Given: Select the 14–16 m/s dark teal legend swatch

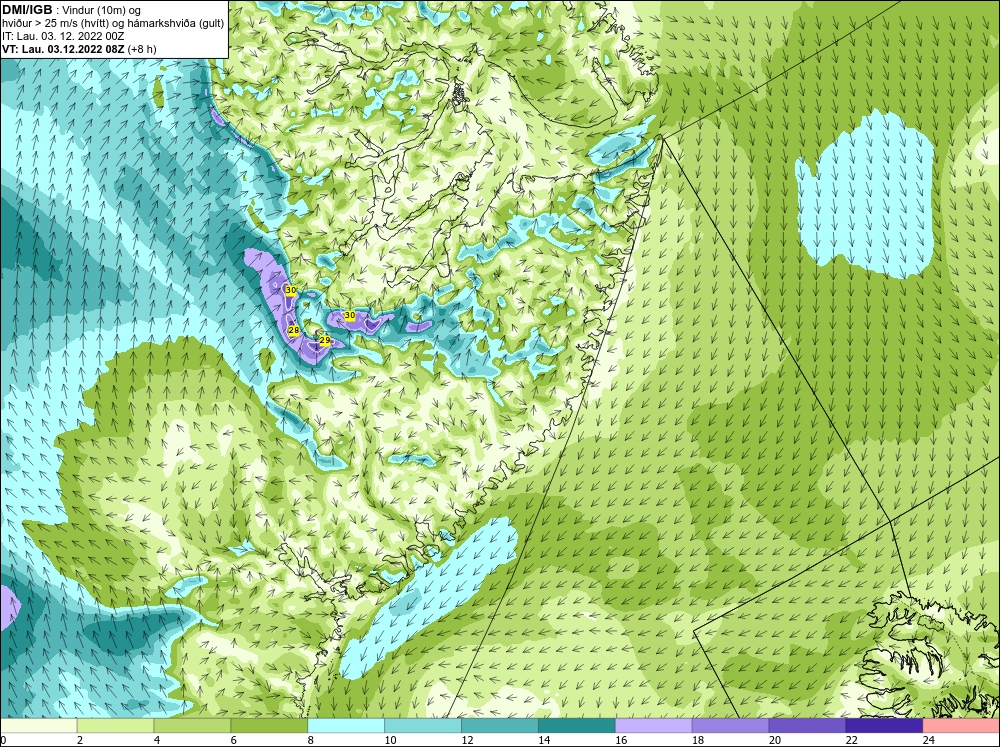Looking at the screenshot, I should (x=577, y=726).
